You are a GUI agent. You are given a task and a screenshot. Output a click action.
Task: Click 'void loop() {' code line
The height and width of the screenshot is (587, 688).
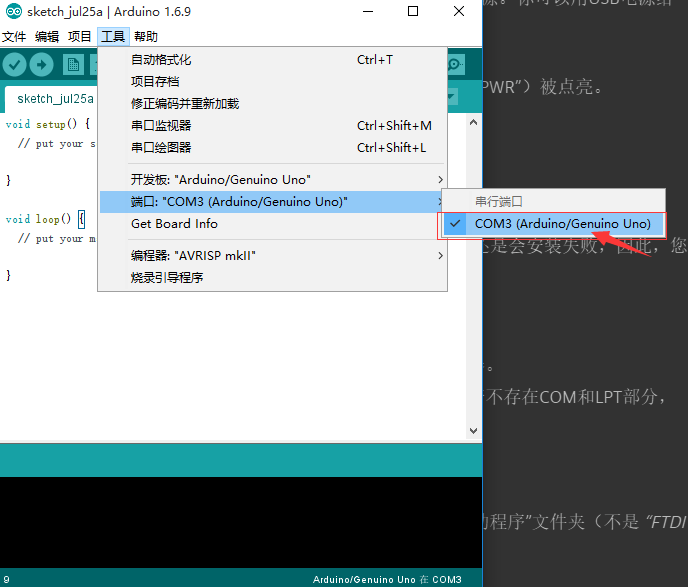45,219
